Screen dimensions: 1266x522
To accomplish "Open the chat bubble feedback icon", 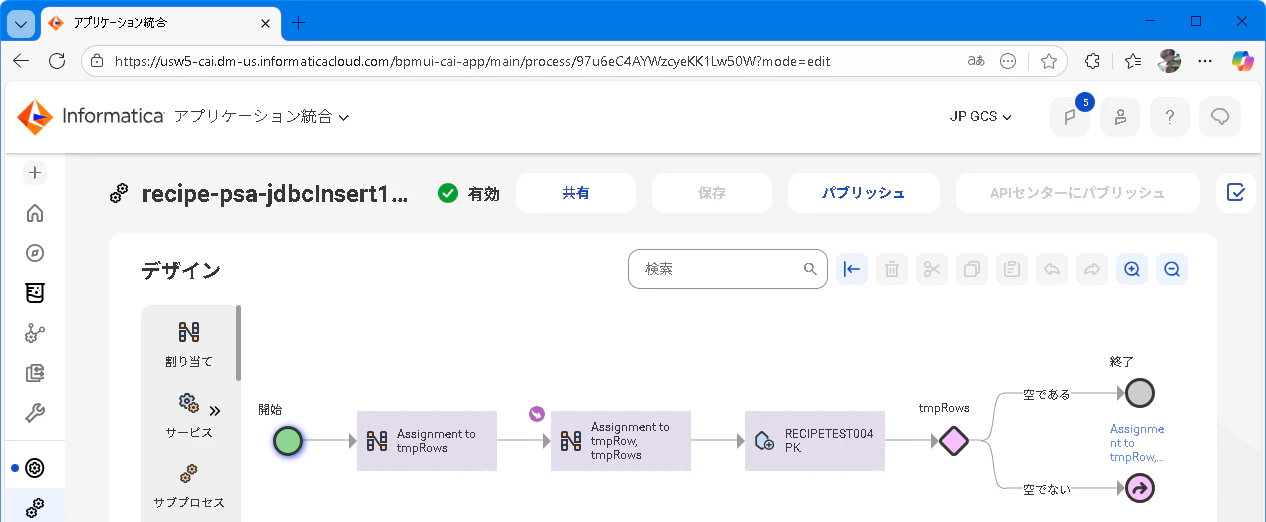I will pos(1220,117).
